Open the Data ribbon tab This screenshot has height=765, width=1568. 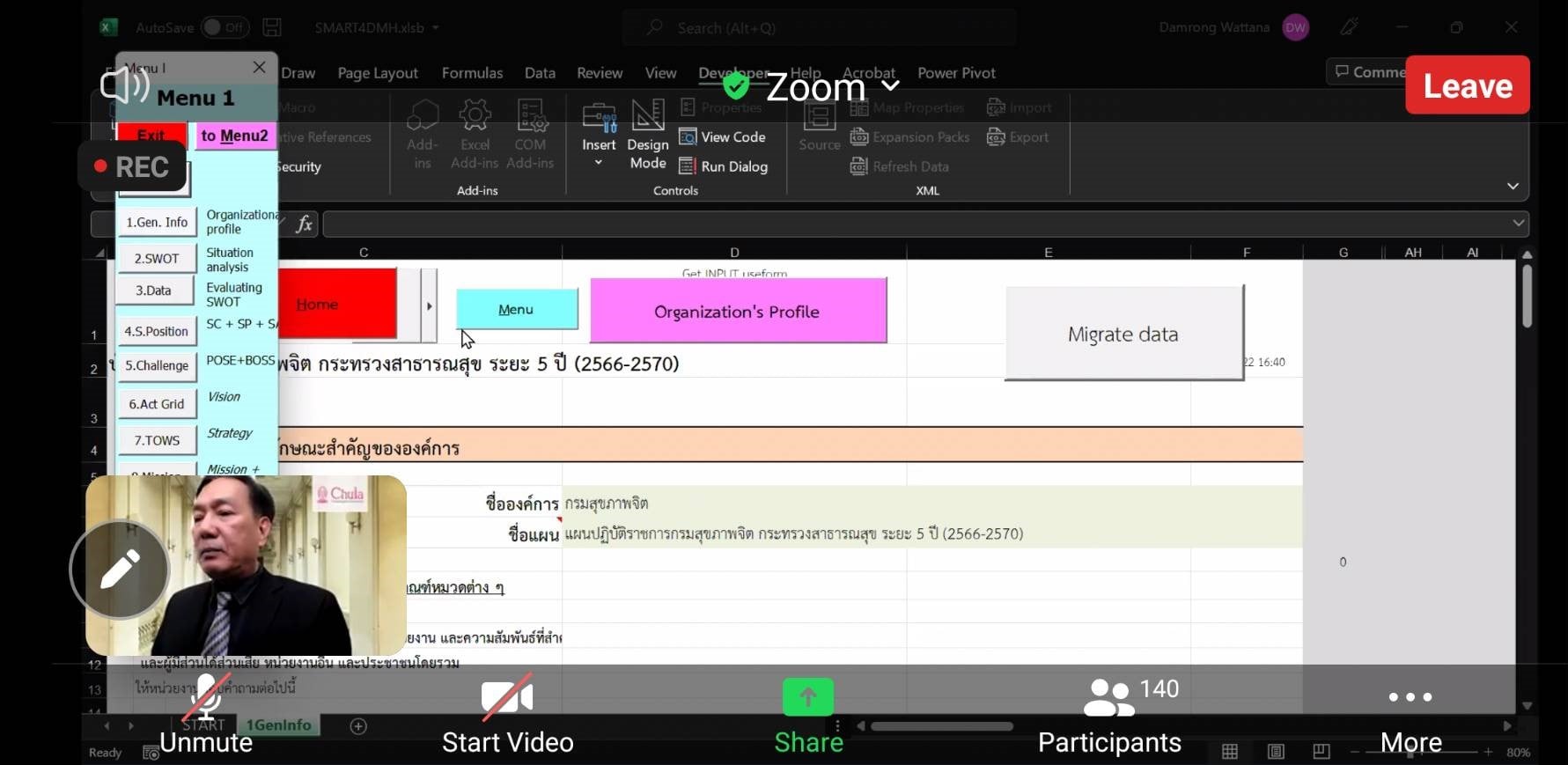[540, 73]
